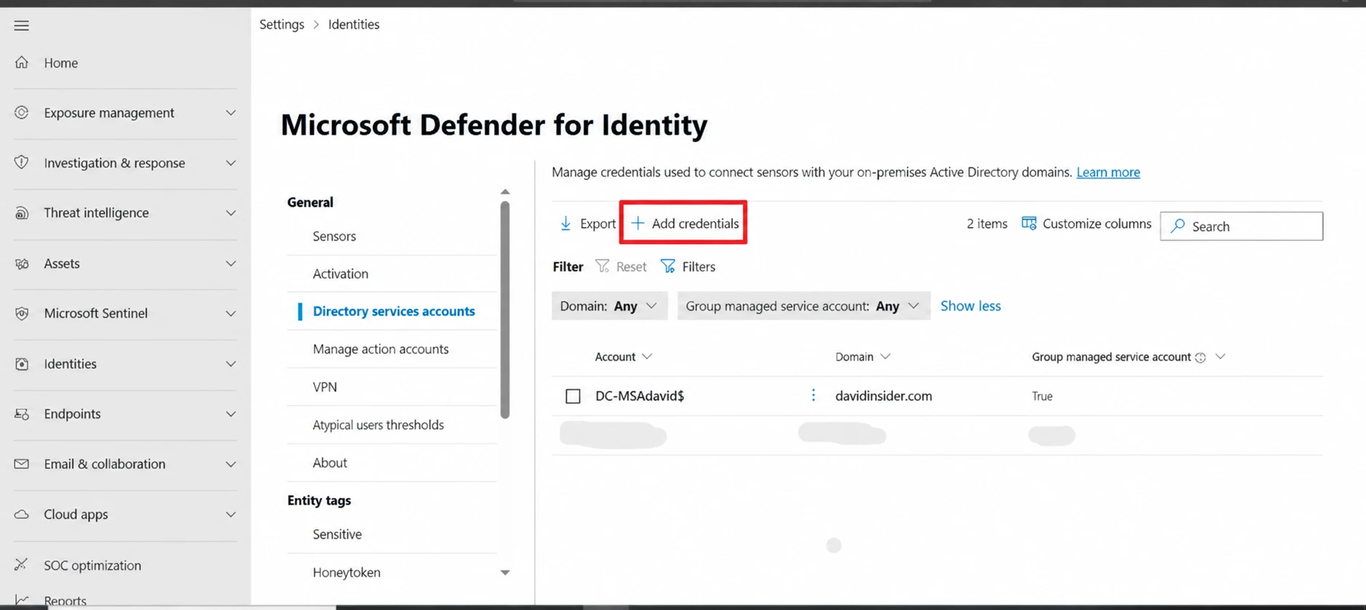1366x610 pixels.
Task: Click the scroll-up arrow of settings list
Action: 505,191
